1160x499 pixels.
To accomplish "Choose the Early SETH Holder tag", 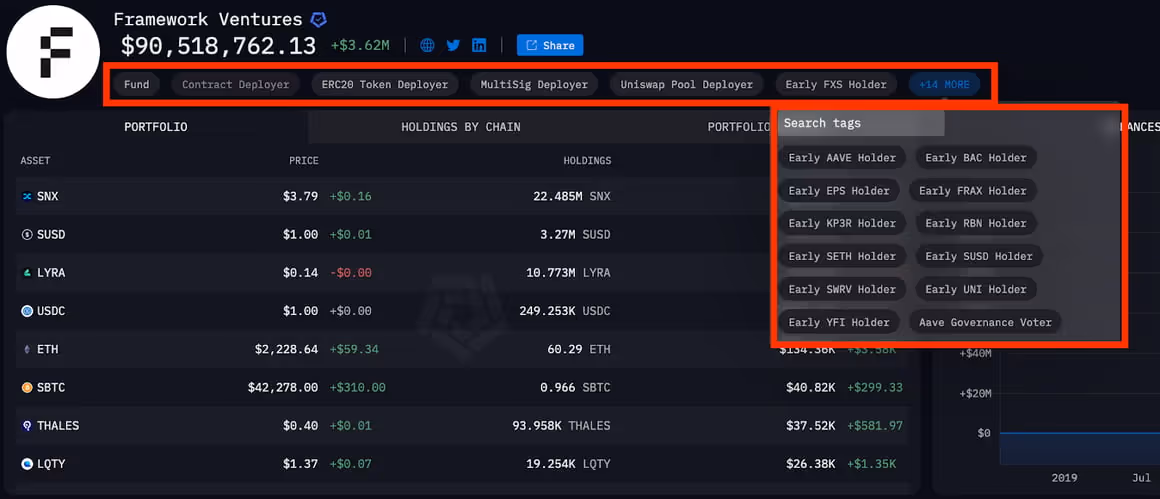I will coord(842,257).
